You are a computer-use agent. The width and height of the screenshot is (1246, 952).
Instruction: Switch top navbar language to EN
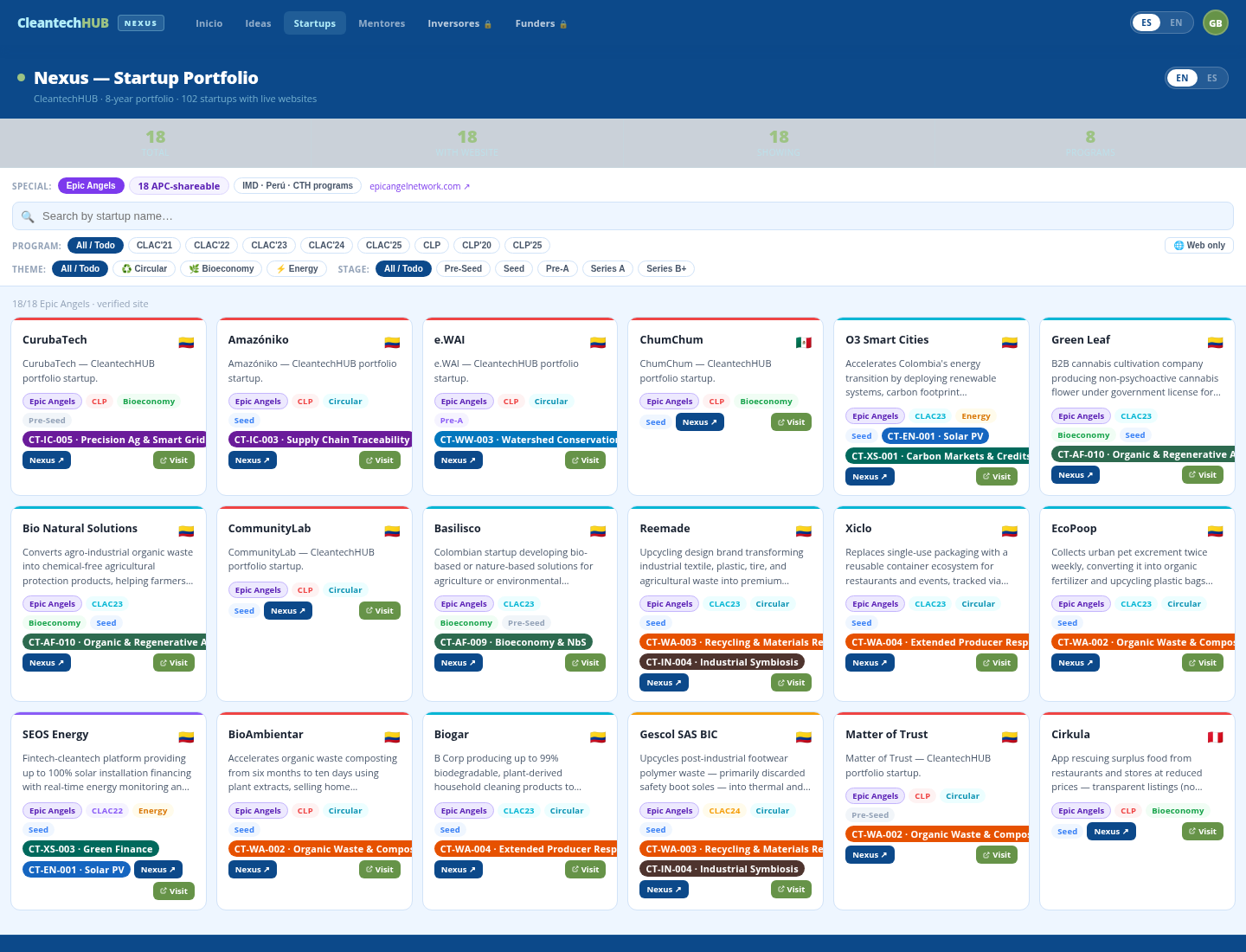pos(1176,23)
